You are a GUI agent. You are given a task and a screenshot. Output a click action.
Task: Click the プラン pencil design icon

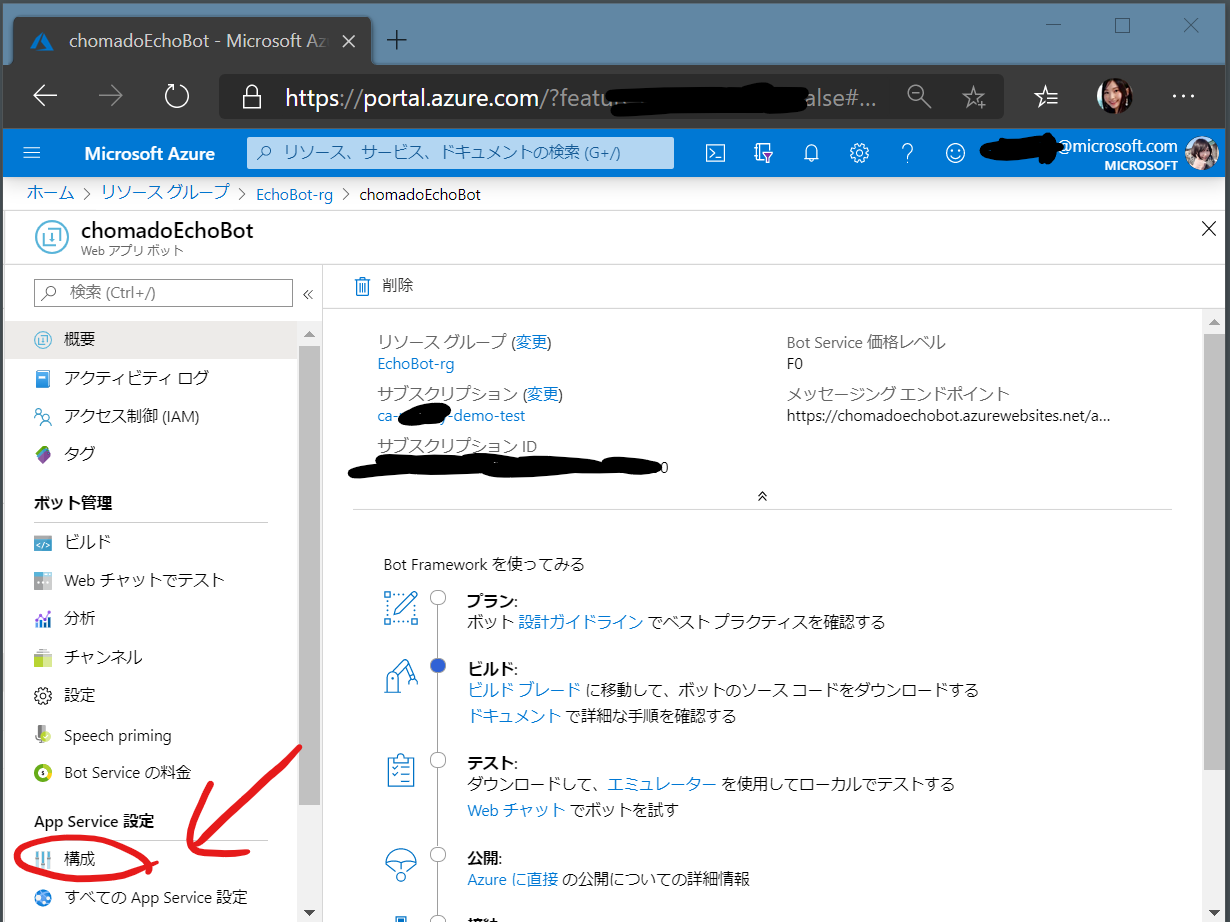coord(401,608)
